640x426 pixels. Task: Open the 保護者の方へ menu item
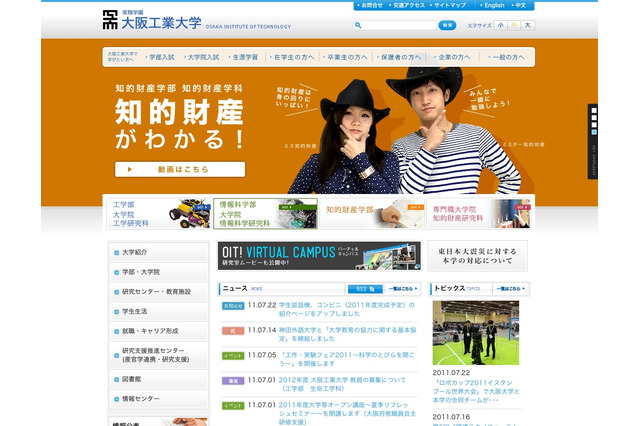399,57
